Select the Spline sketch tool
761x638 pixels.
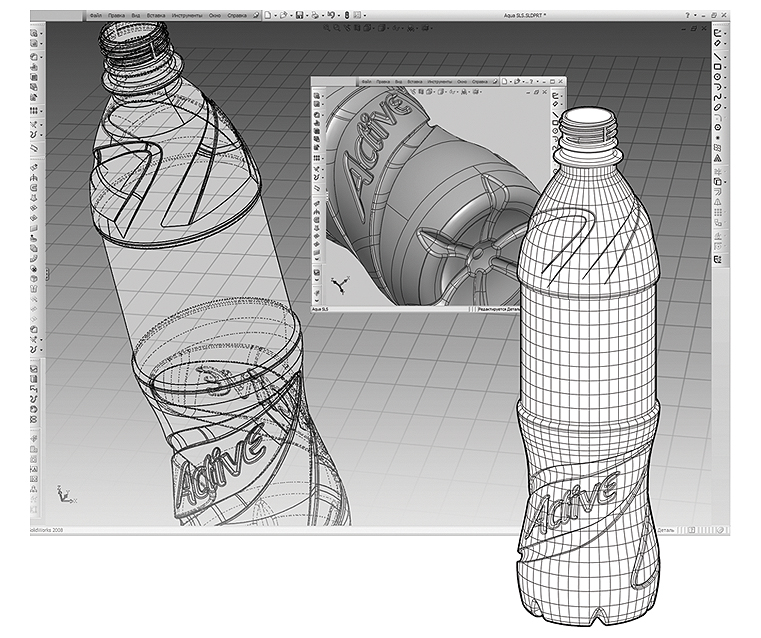717,97
